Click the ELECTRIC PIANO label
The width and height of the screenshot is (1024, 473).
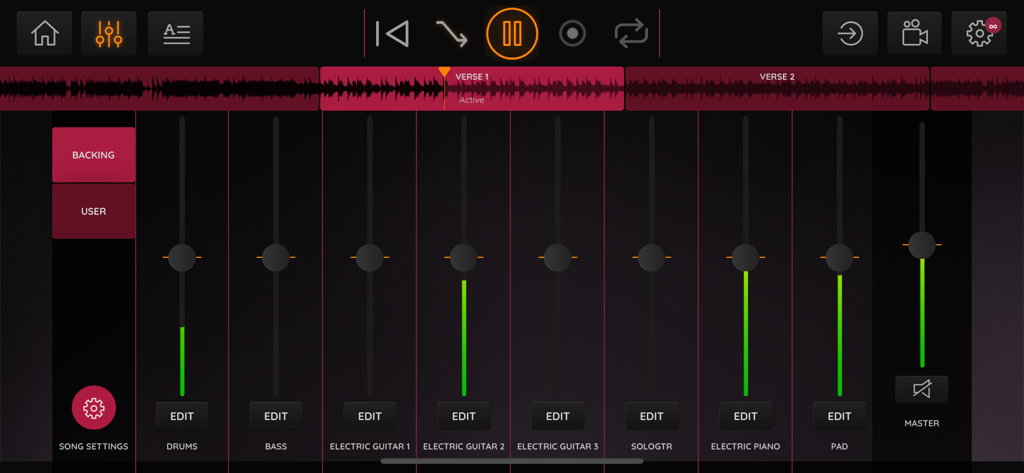point(745,447)
